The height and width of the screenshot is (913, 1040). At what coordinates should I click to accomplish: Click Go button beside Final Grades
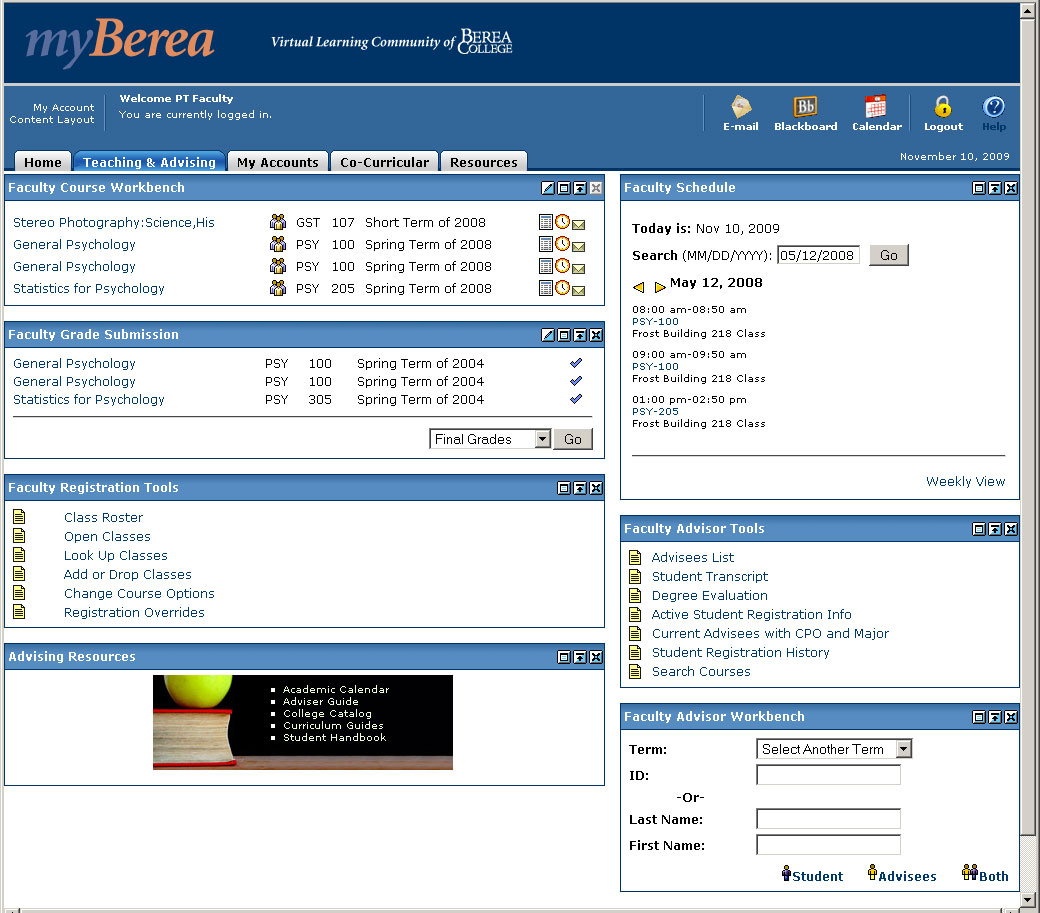coord(572,439)
